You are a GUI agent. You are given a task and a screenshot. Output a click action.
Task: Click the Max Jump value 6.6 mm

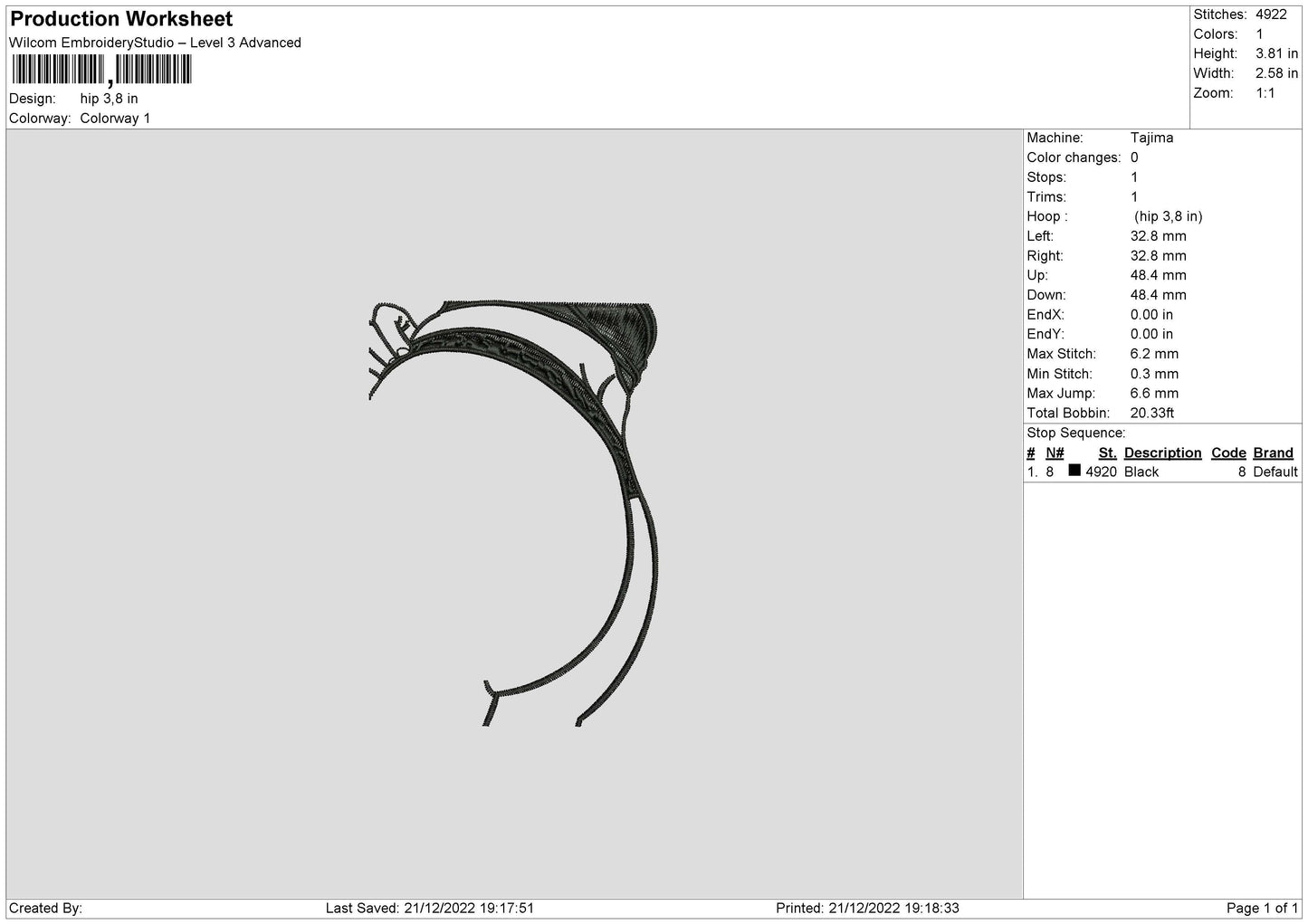pyautogui.click(x=1154, y=394)
